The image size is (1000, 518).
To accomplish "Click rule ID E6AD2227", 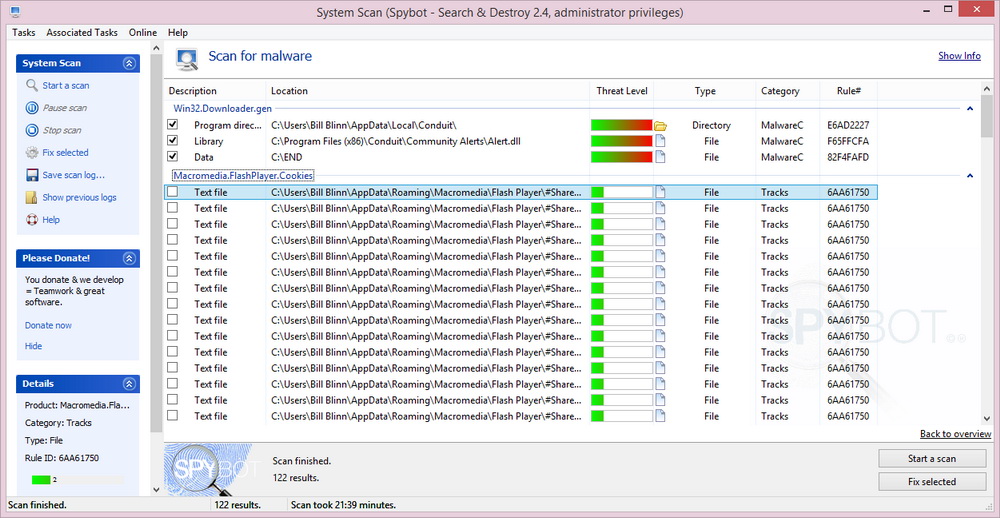I will pos(848,126).
